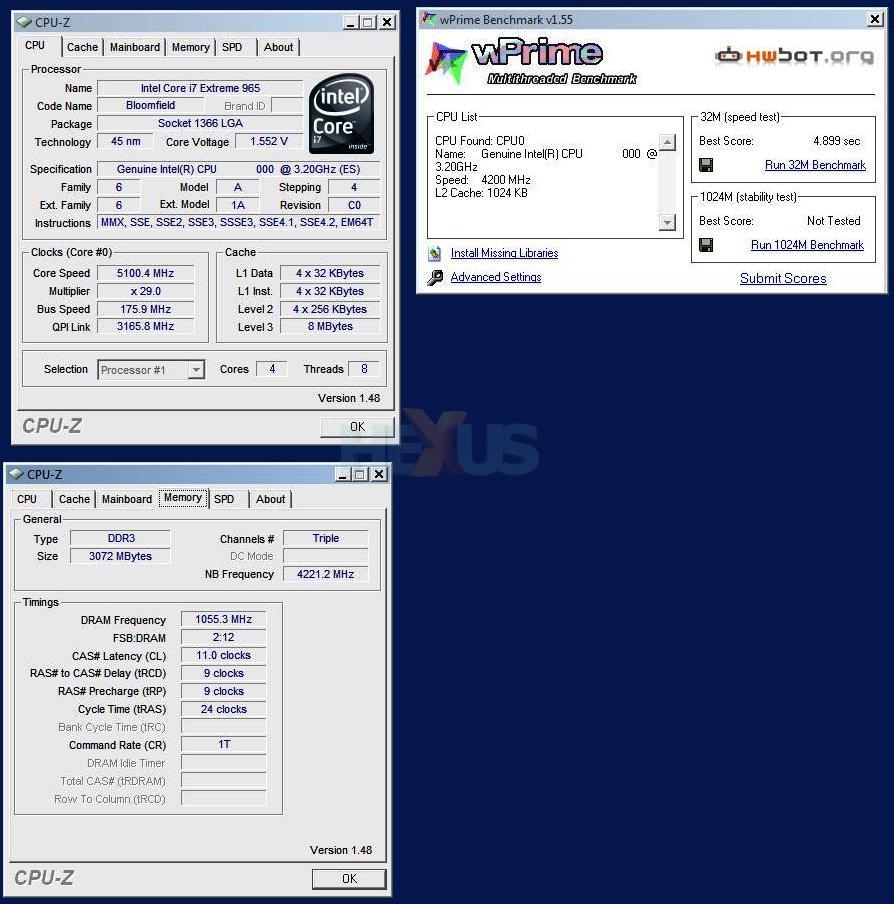The height and width of the screenshot is (904, 894).
Task: Click the Core Speed value 5100.4 MHz
Action: 145,273
